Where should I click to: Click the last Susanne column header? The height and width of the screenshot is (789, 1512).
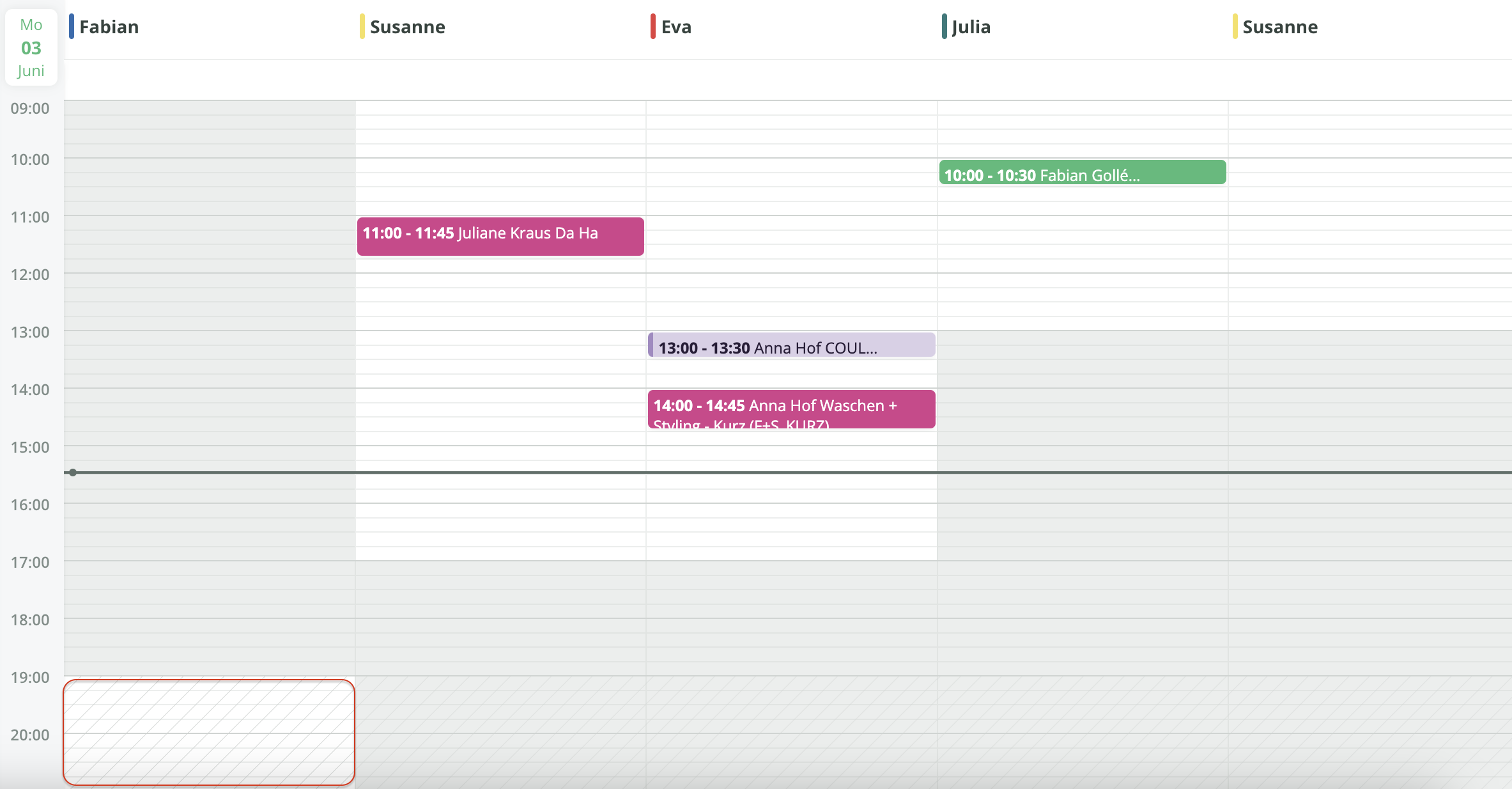(1279, 27)
